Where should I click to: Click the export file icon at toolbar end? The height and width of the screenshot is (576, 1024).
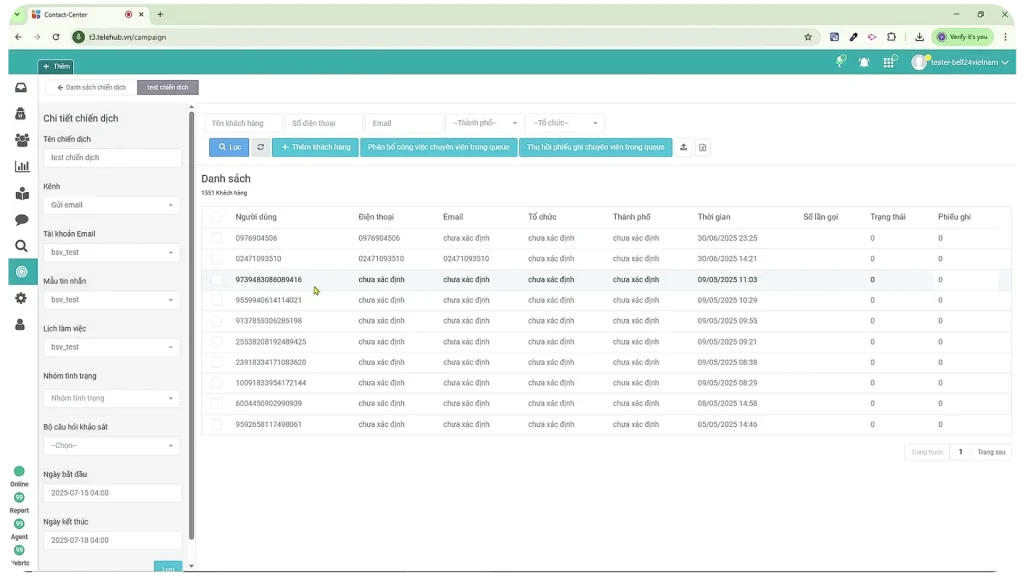[x=702, y=147]
